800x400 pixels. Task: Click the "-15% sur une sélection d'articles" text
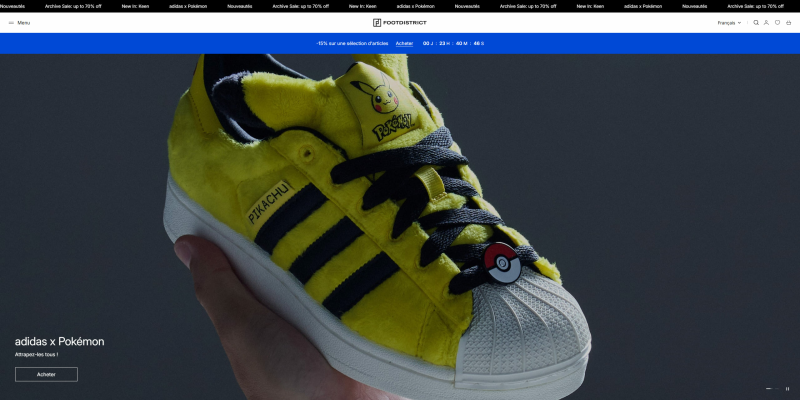pyautogui.click(x=352, y=43)
